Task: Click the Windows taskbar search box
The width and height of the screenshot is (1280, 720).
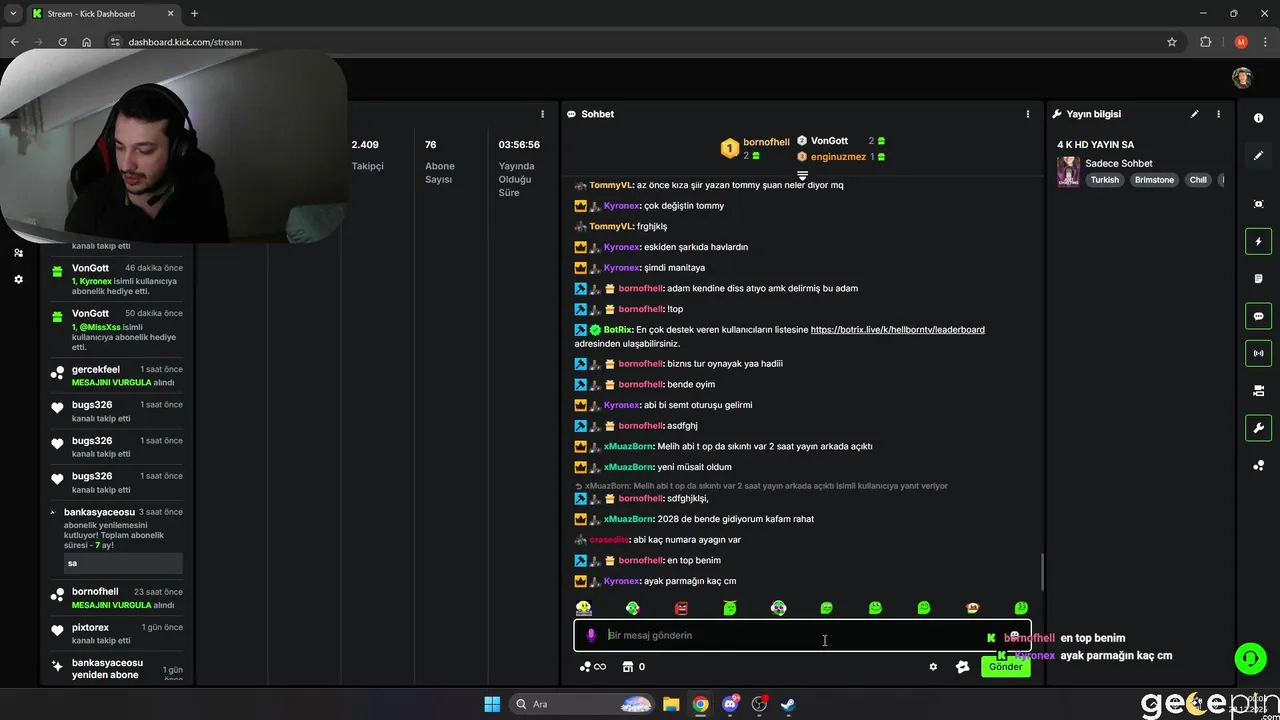Action: click(583, 704)
